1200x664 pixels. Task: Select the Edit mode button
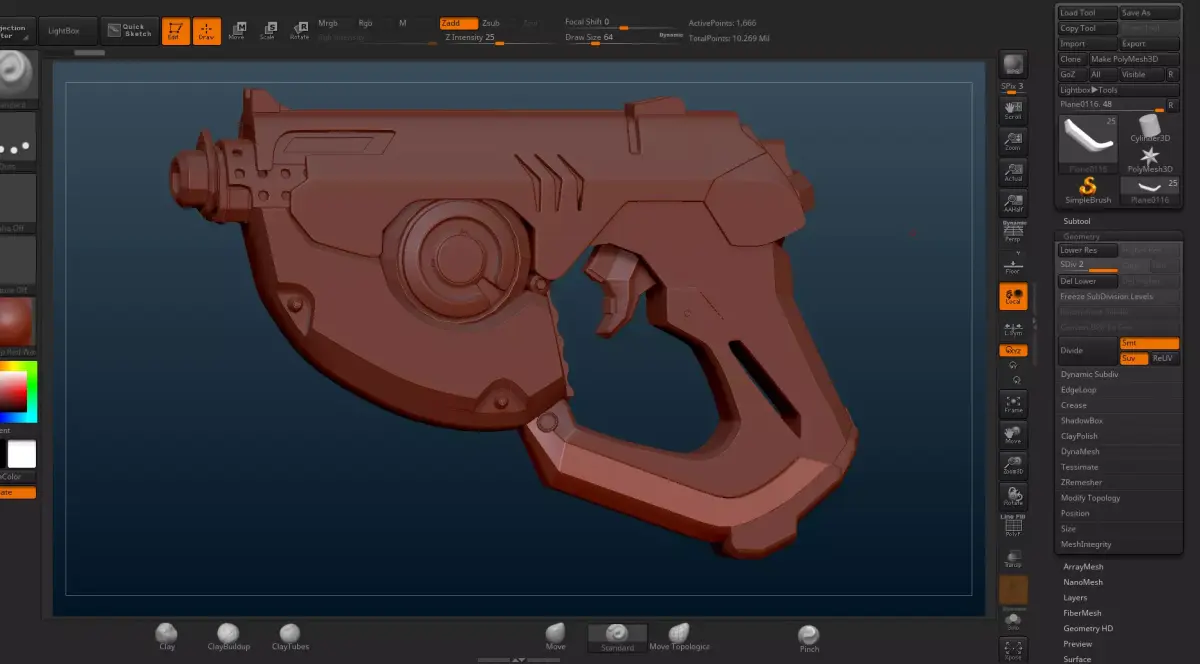point(175,31)
